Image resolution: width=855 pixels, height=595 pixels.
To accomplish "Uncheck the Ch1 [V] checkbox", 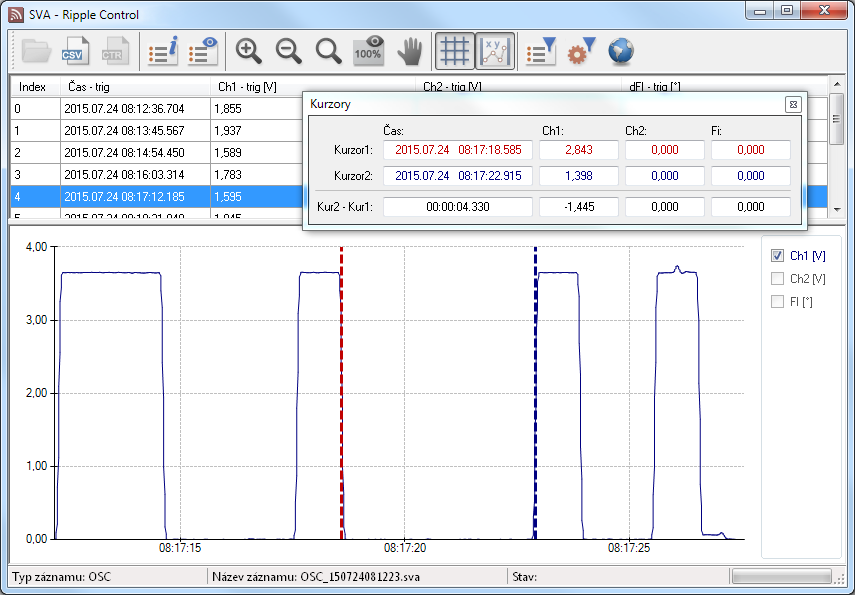I will 777,256.
